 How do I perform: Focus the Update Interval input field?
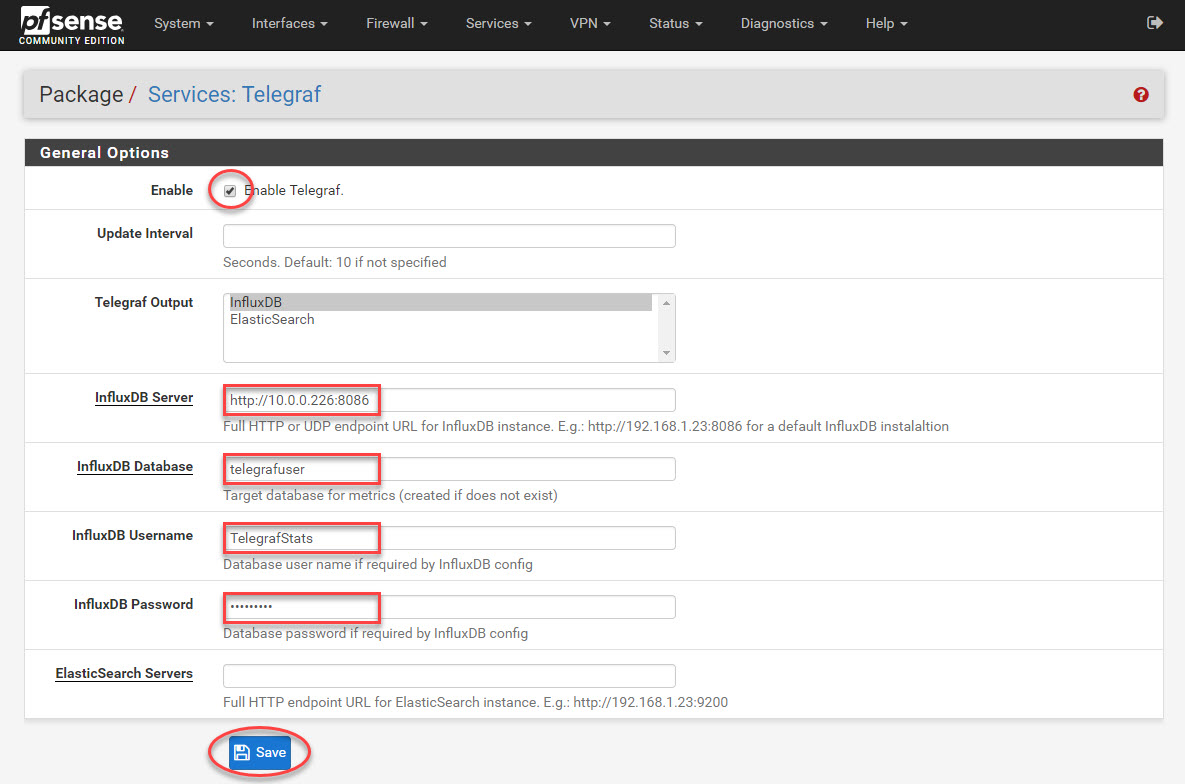click(x=449, y=236)
